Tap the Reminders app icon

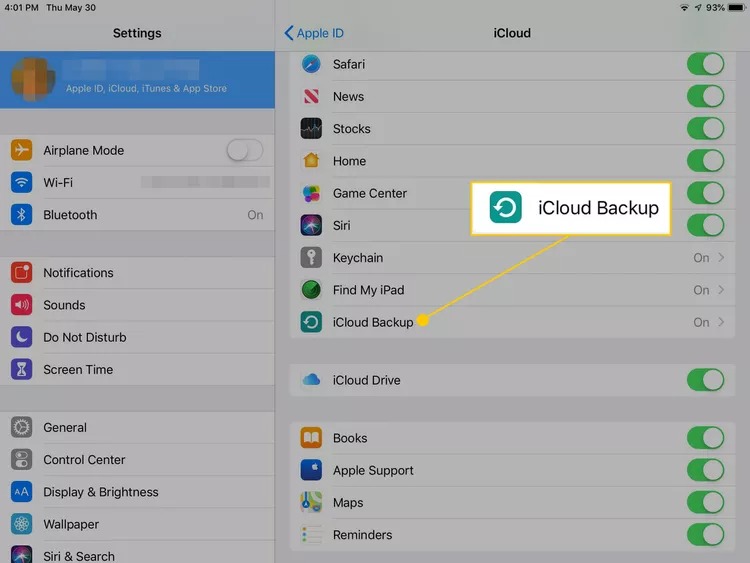pyautogui.click(x=311, y=535)
